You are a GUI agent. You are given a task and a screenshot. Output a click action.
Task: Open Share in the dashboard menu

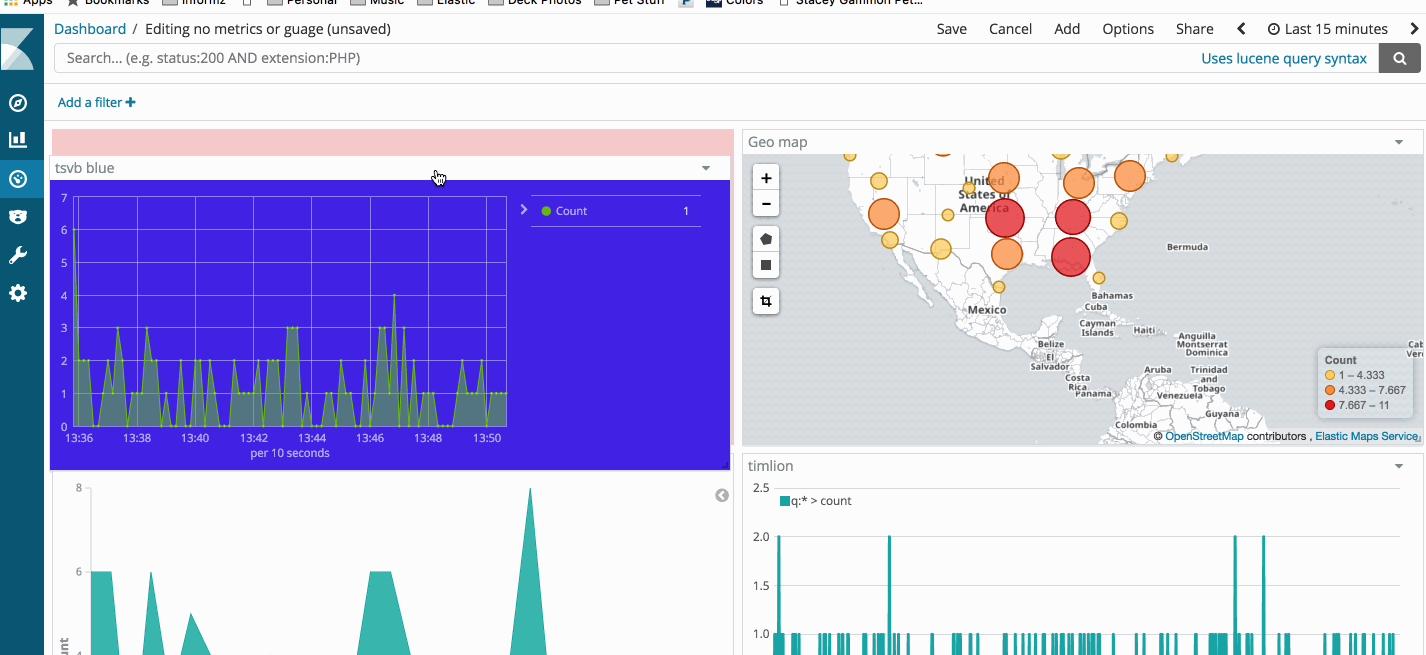pyautogui.click(x=1194, y=29)
